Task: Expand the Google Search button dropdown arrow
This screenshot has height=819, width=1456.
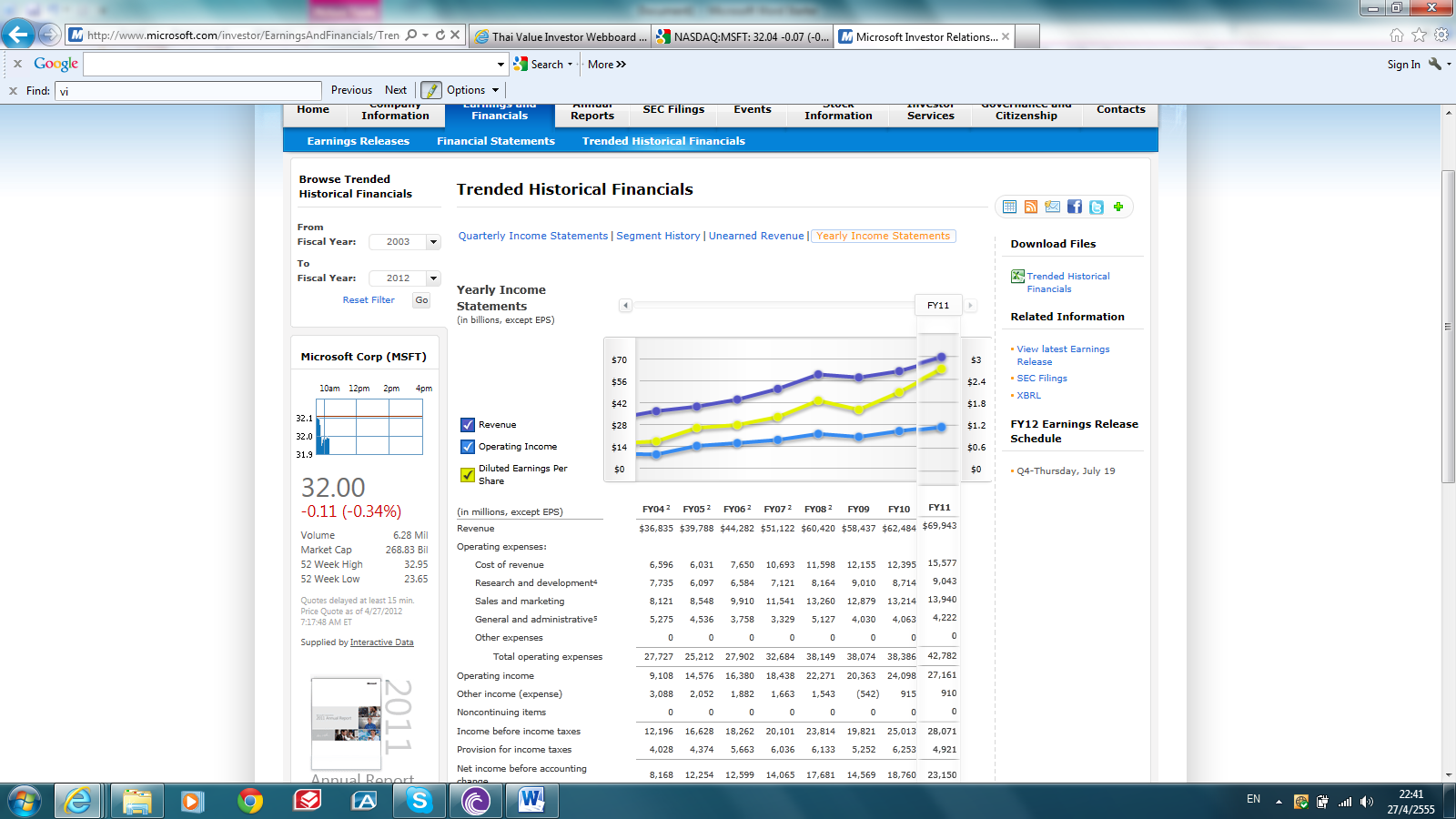Action: point(570,65)
